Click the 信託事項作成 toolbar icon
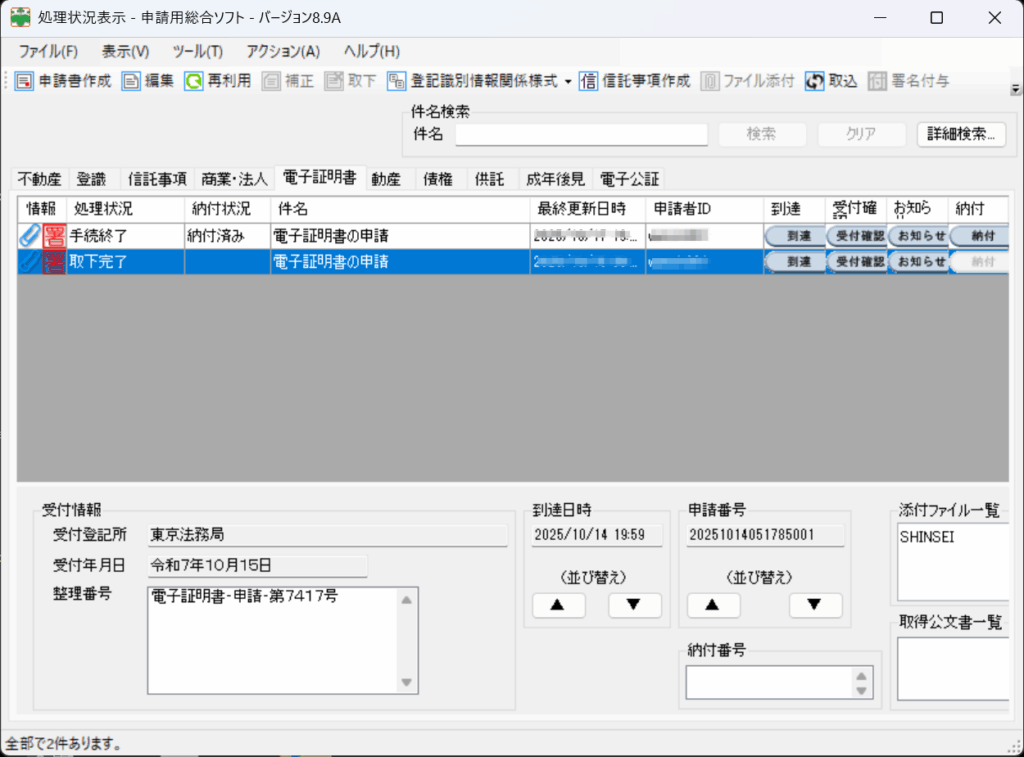The image size is (1024, 757). pos(589,81)
